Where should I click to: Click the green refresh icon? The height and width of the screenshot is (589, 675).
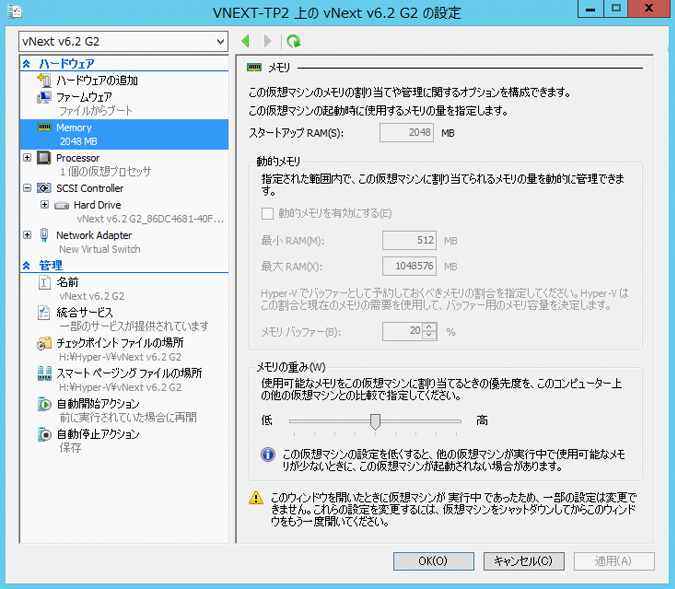(x=294, y=41)
